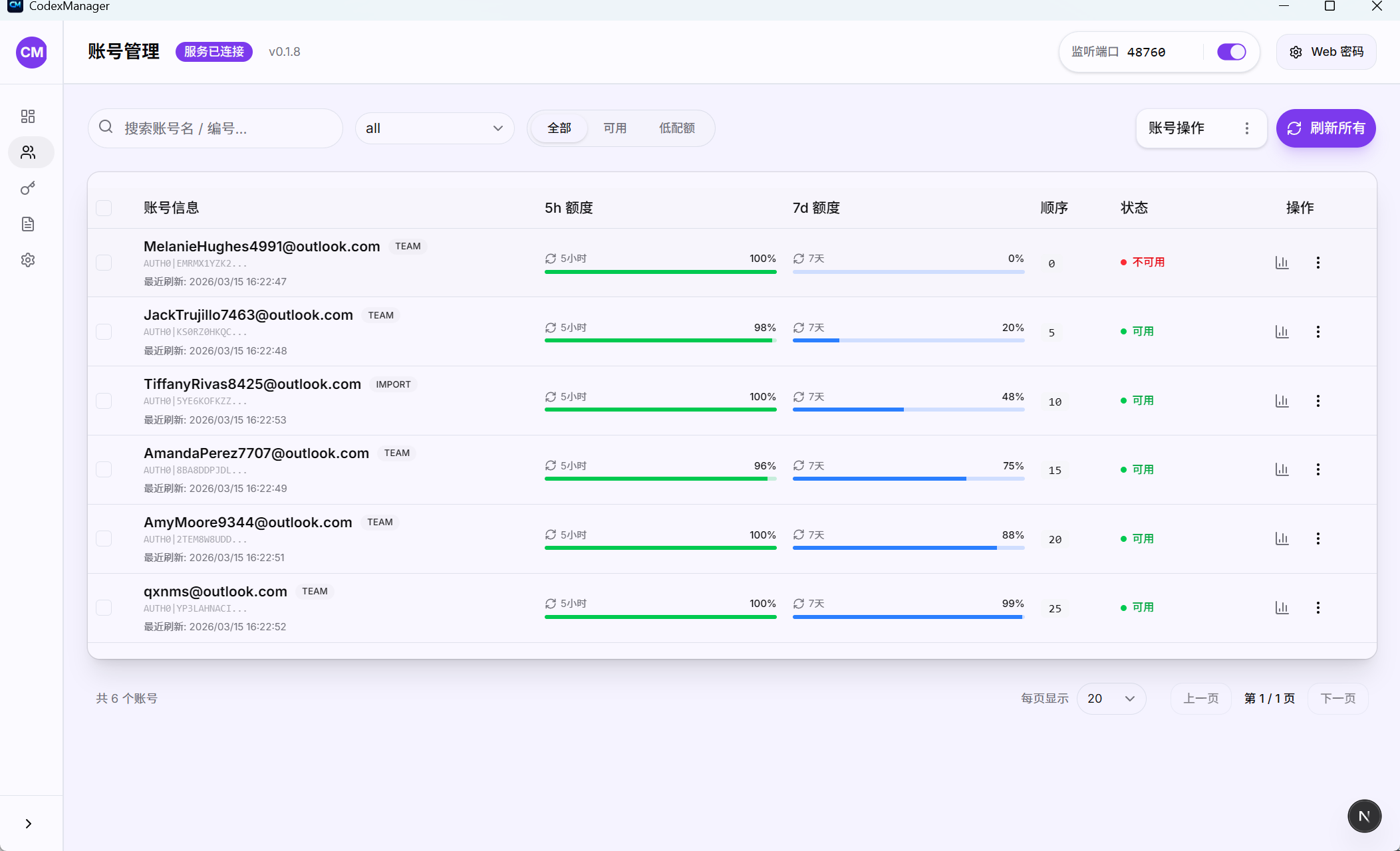Click the 刷新所有 refresh button

(1326, 128)
